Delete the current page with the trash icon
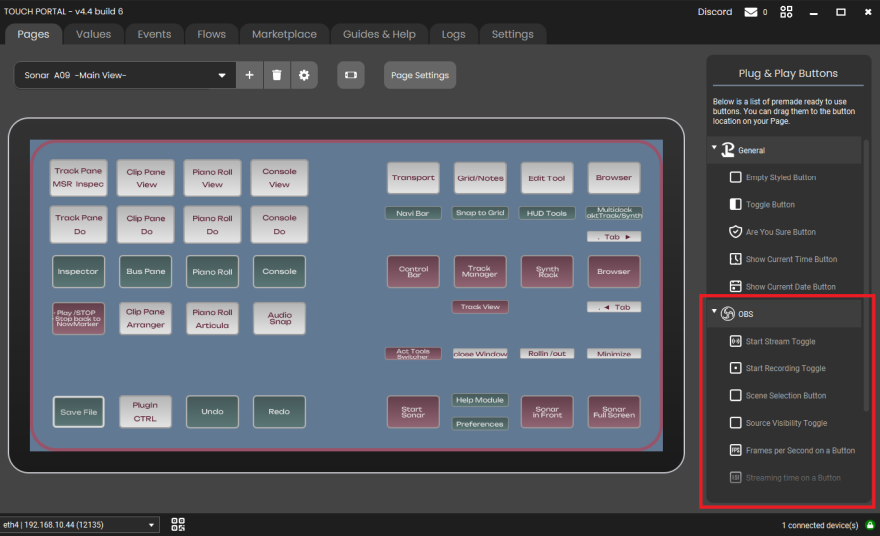Image resolution: width=880 pixels, height=536 pixels. (x=277, y=75)
